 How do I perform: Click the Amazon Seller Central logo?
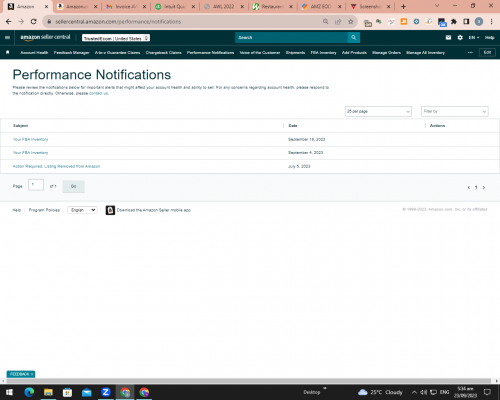click(45, 37)
